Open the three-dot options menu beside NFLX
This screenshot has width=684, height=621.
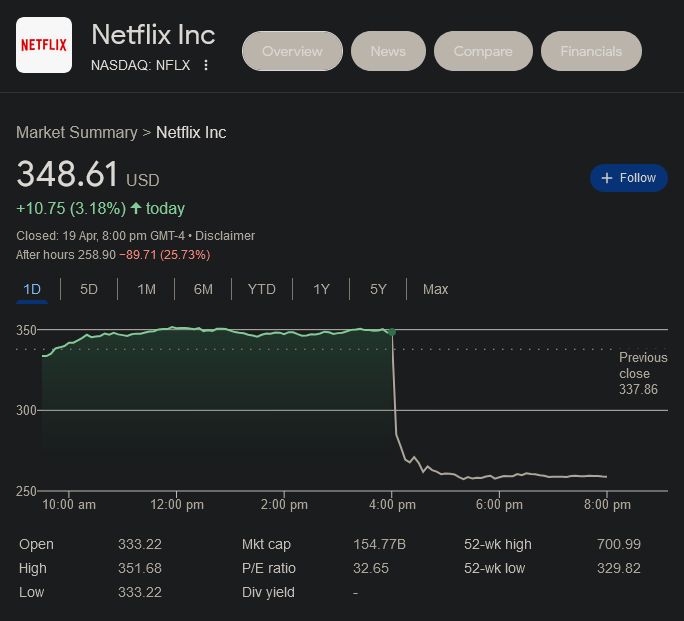click(206, 66)
